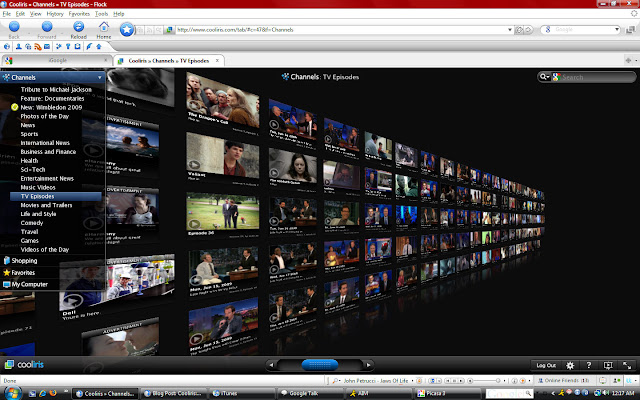Open Online Friends in status bar

click(x=563, y=380)
